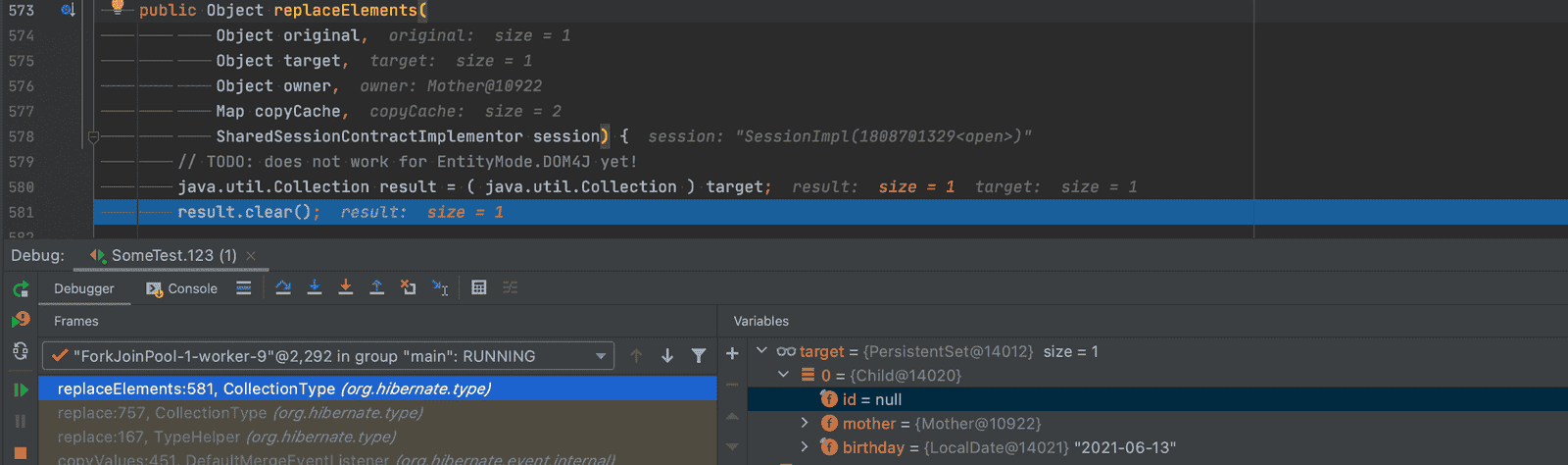Click the Step Out icon
This screenshot has height=465, width=1568.
[x=376, y=287]
